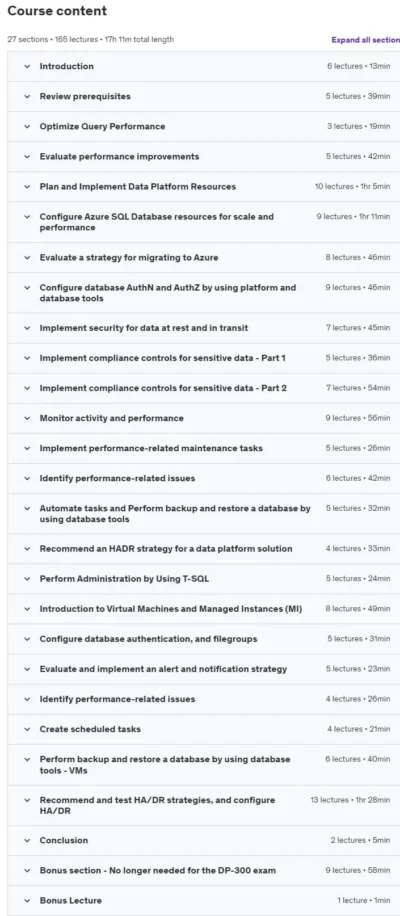Open the Optimize Query Performance section

(204, 127)
